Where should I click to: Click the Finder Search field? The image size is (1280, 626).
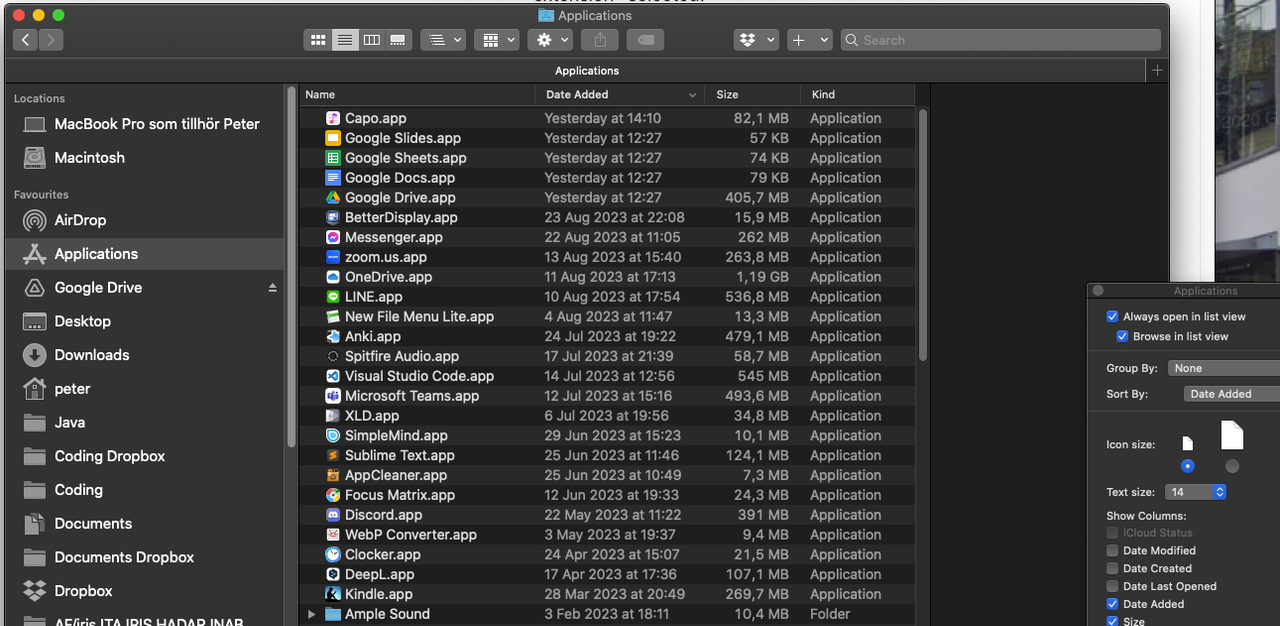pos(1000,40)
